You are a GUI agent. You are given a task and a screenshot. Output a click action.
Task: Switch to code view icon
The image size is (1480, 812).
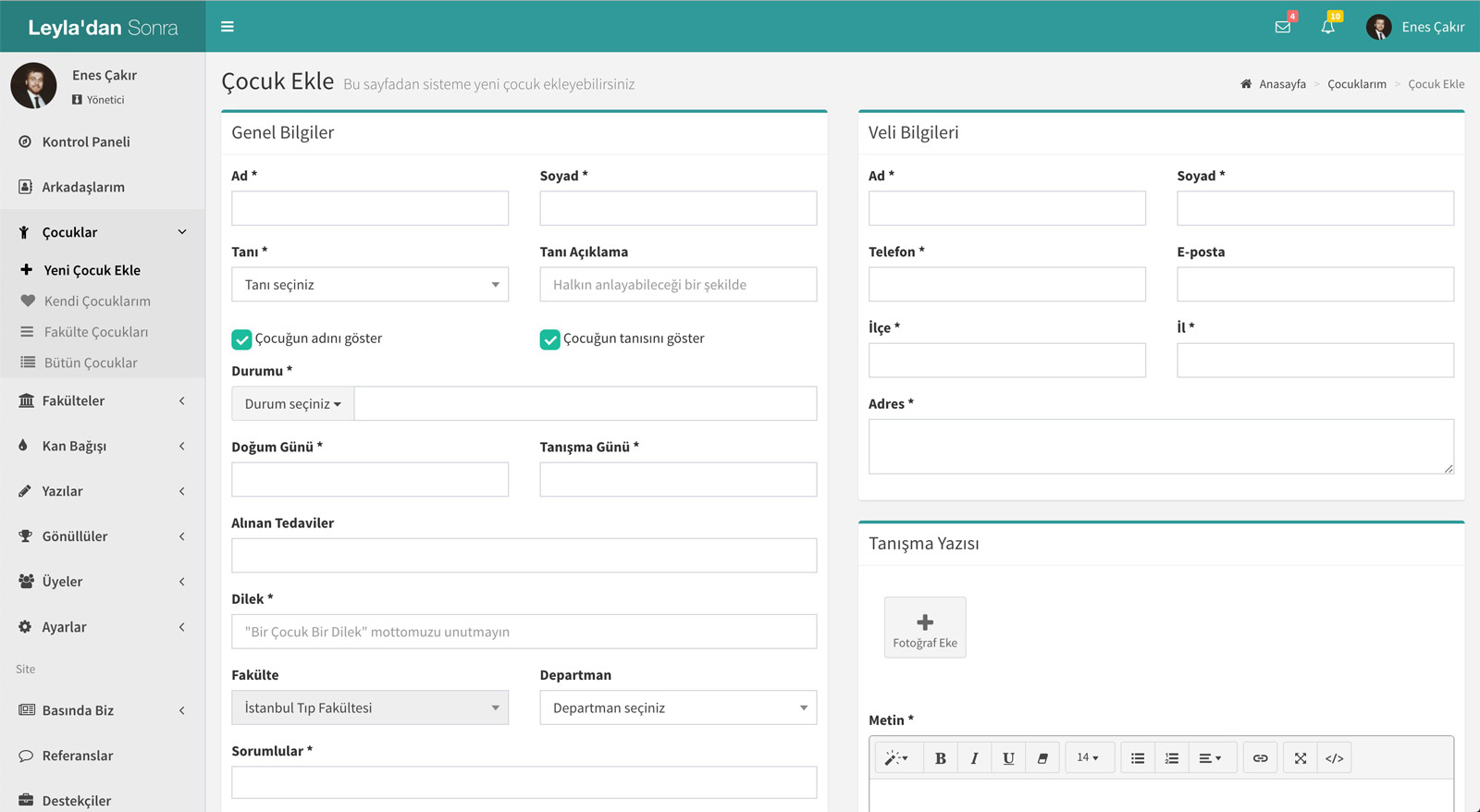point(1334,758)
